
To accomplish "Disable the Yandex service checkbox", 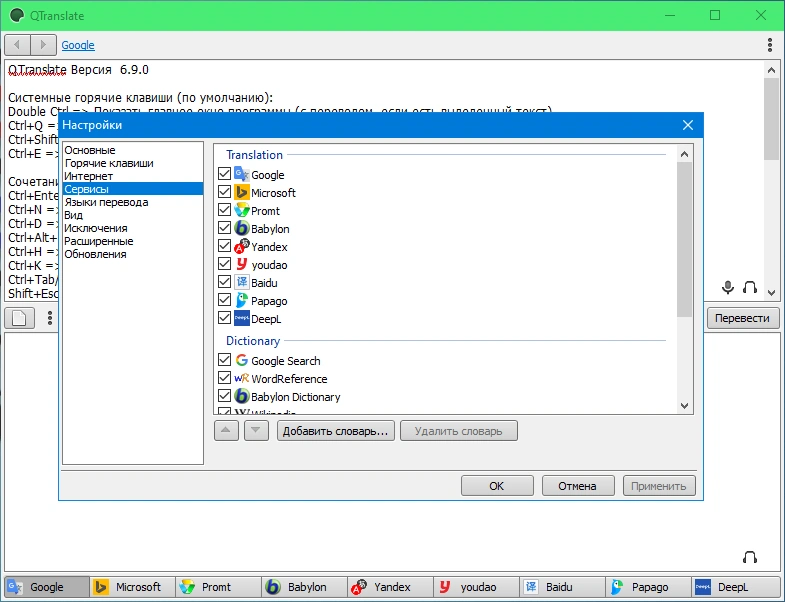I will click(x=224, y=246).
